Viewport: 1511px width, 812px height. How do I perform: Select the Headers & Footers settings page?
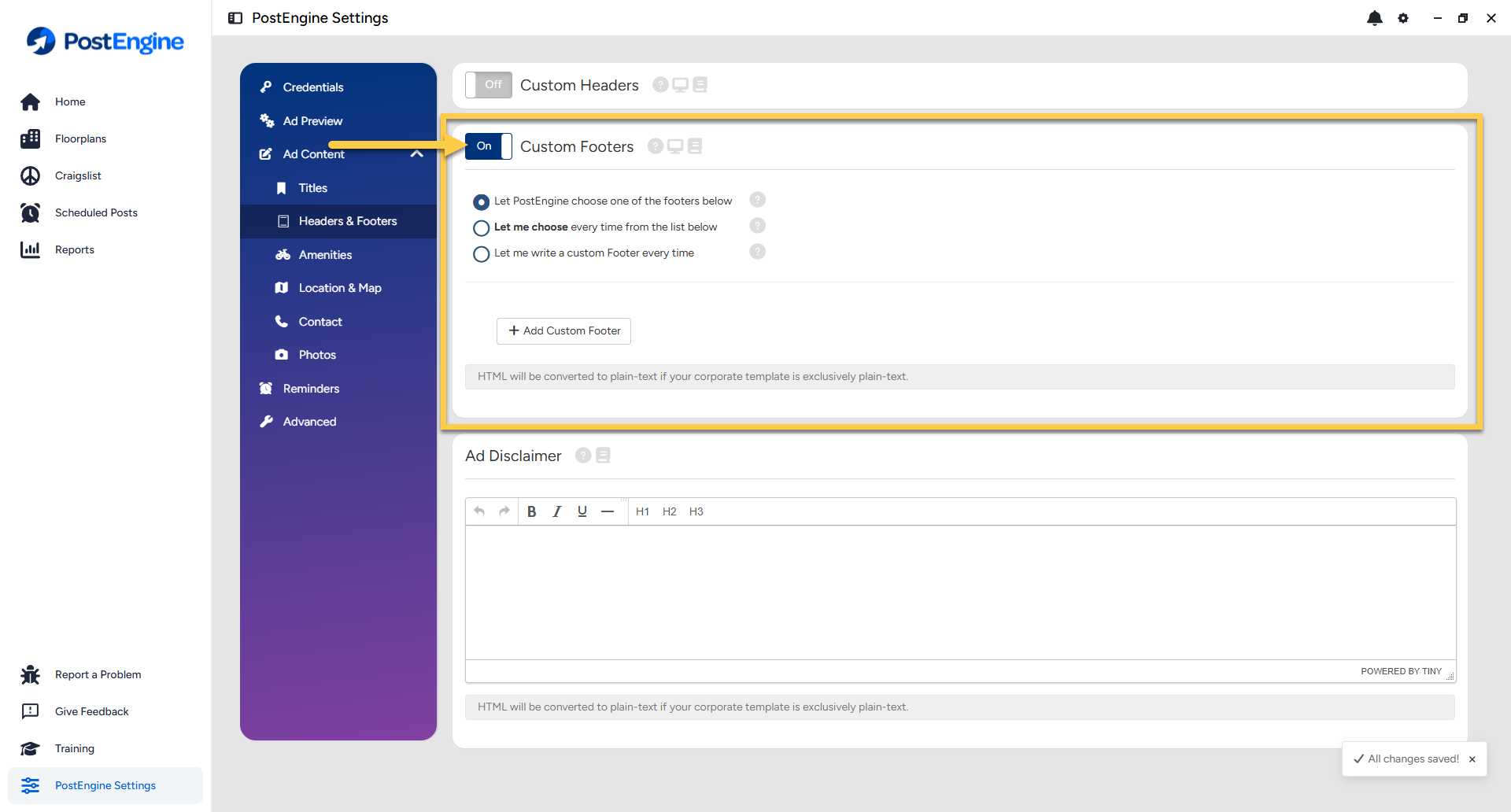click(x=338, y=221)
